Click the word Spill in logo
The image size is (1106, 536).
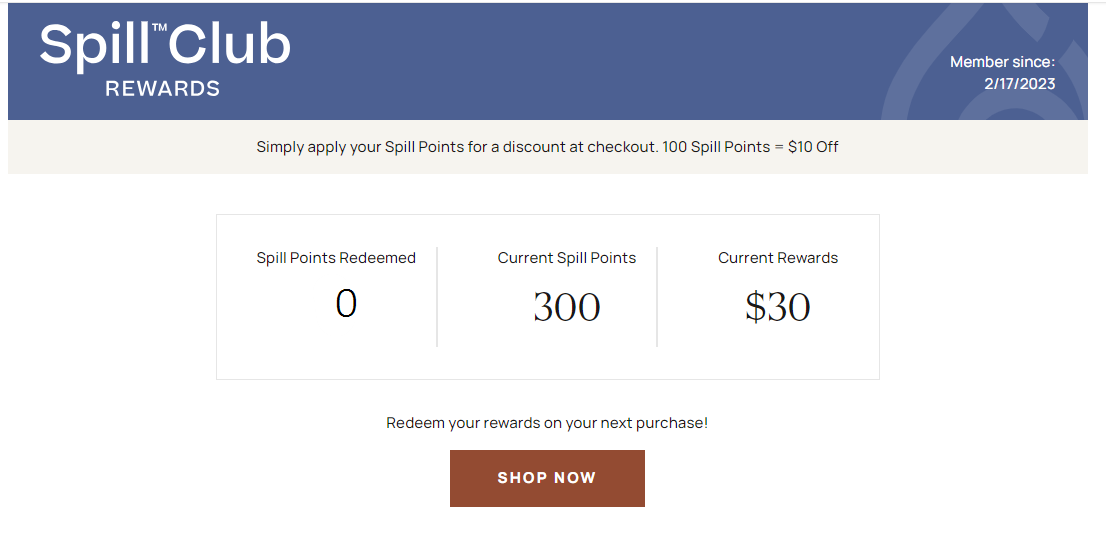coord(95,47)
